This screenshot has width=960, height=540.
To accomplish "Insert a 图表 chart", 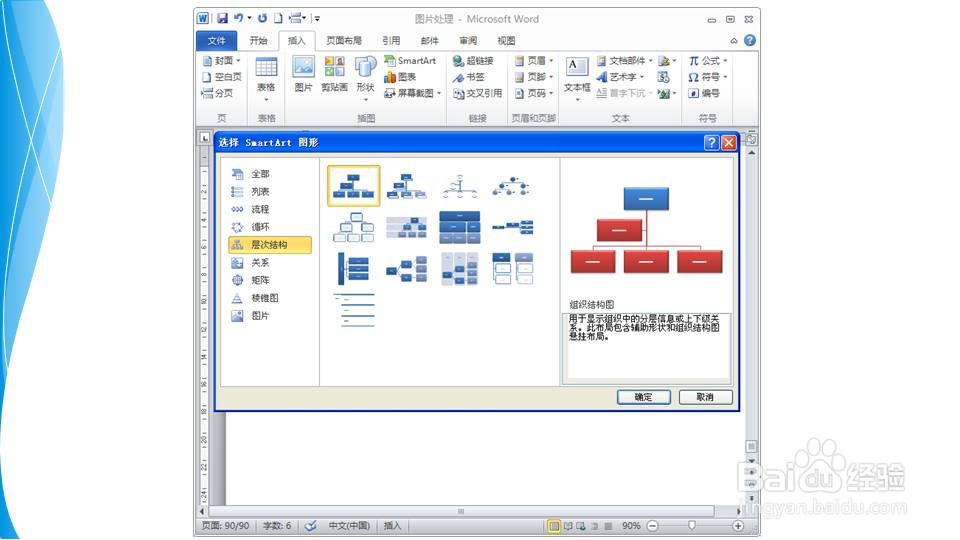I will pos(400,77).
